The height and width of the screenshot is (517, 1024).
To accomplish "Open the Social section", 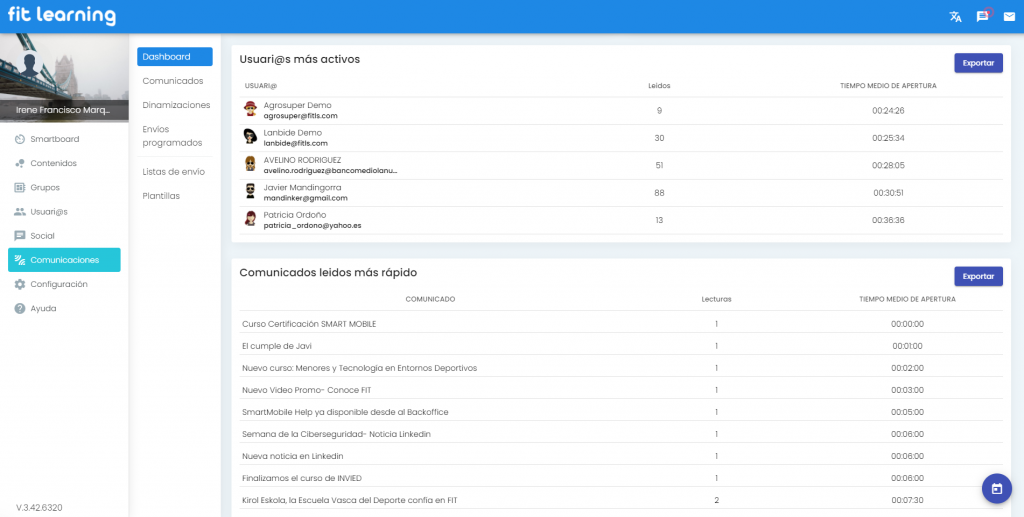I will pyautogui.click(x=42, y=236).
